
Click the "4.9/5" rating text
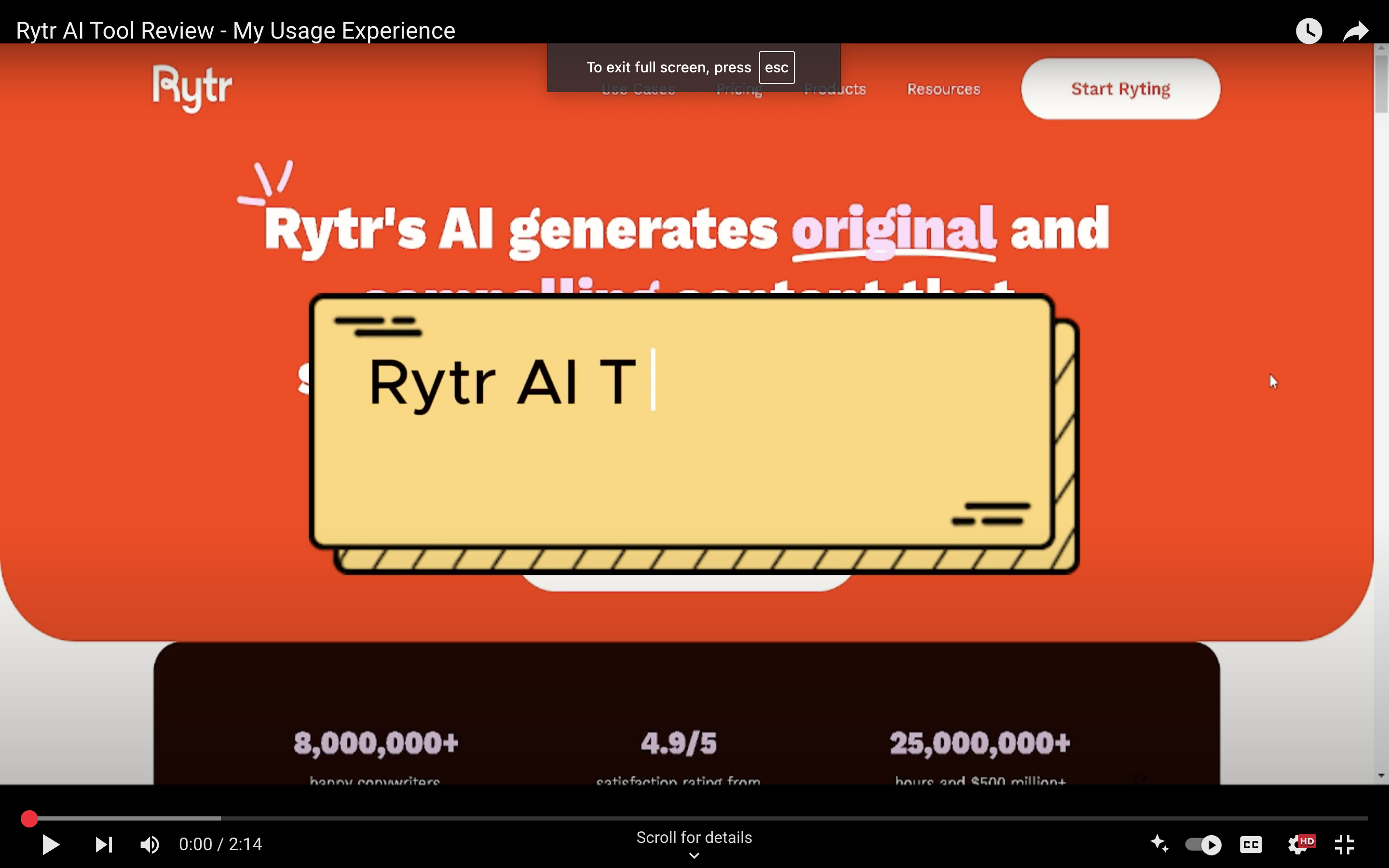pyautogui.click(x=679, y=743)
